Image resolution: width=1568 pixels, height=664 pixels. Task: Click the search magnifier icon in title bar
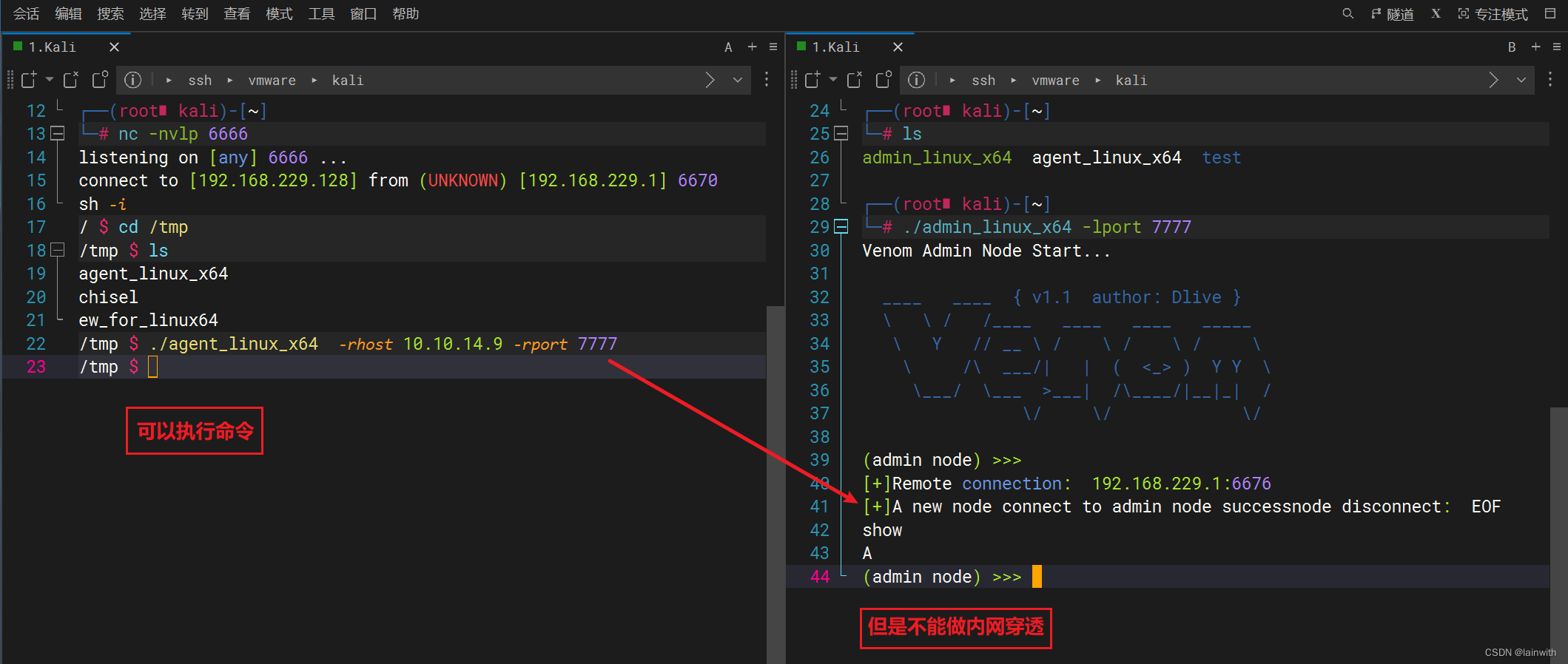pyautogui.click(x=1347, y=13)
